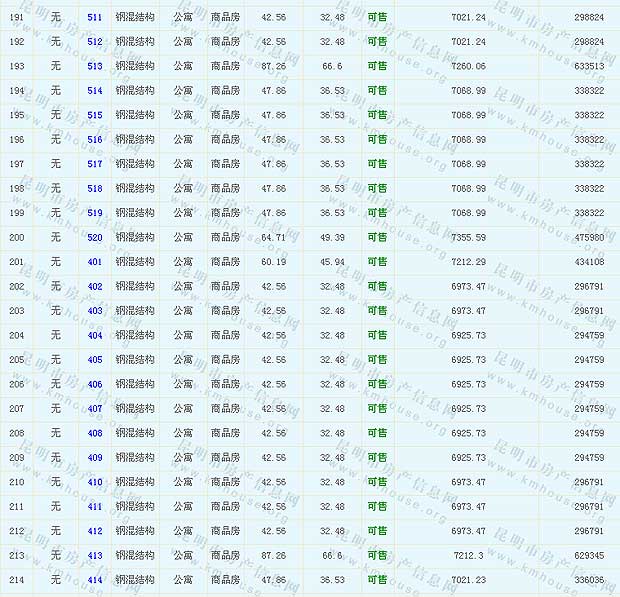Click row number 201 cell
The height and width of the screenshot is (597, 620).
pos(17,262)
